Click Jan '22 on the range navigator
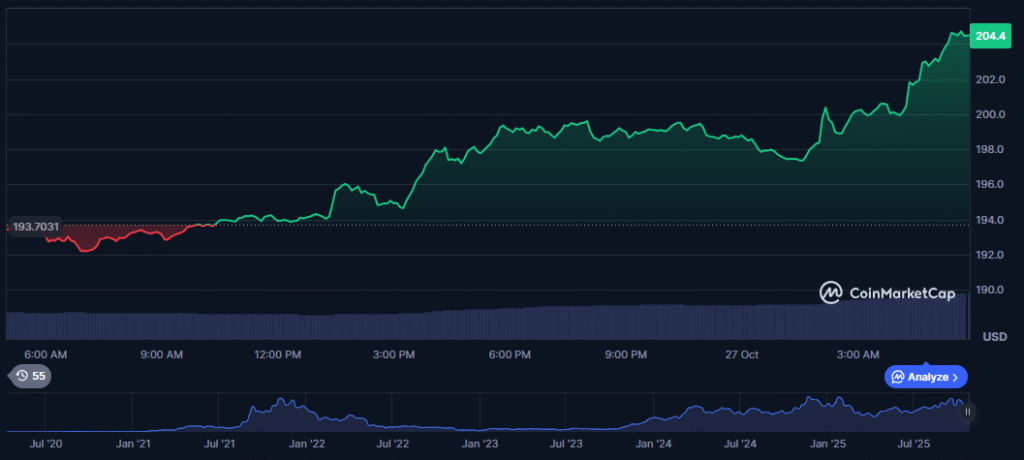Image resolution: width=1024 pixels, height=460 pixels. [307, 441]
